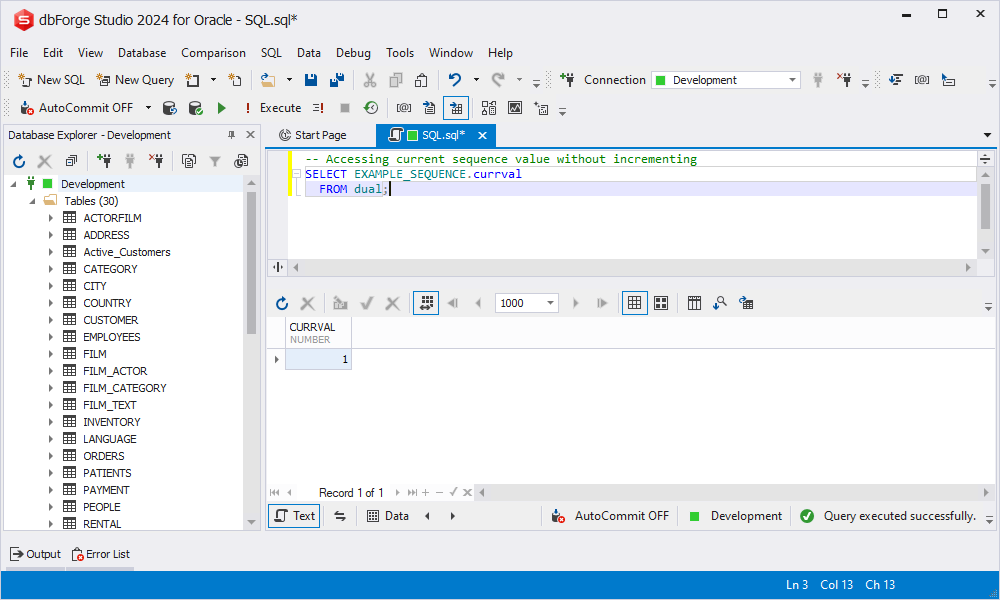Expand the ACTORFILM table node
The image size is (1000, 600).
(51, 218)
